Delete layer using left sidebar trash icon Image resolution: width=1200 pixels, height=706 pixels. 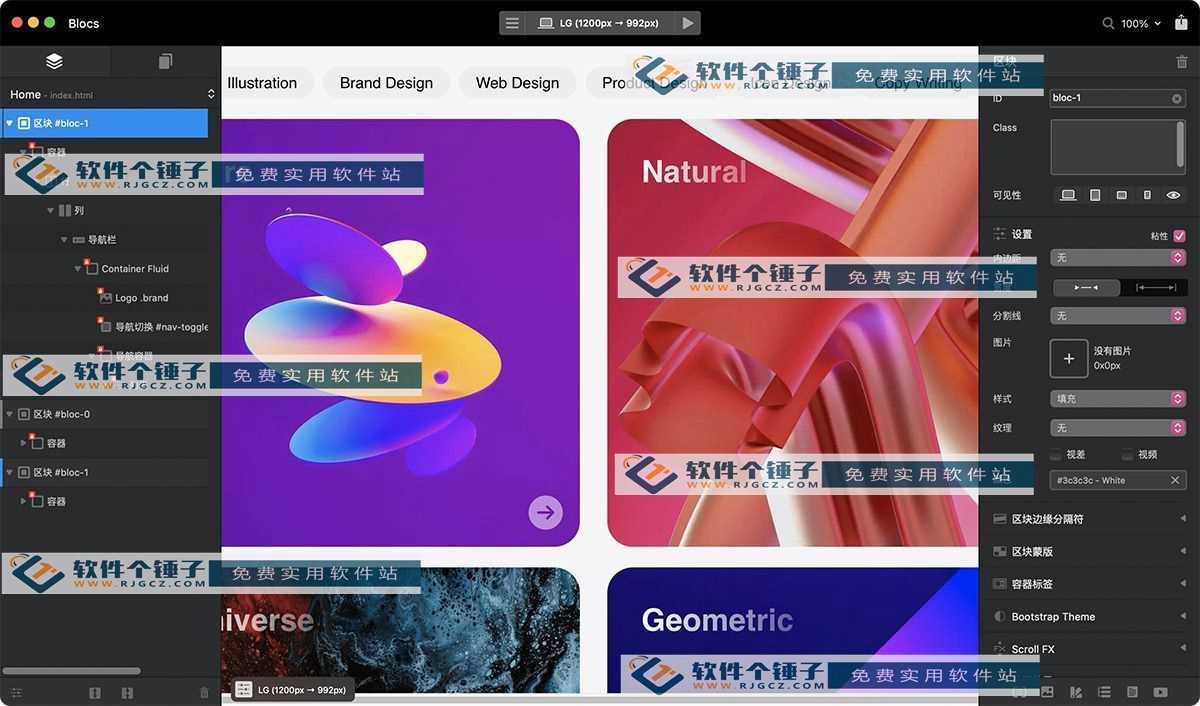[x=204, y=692]
